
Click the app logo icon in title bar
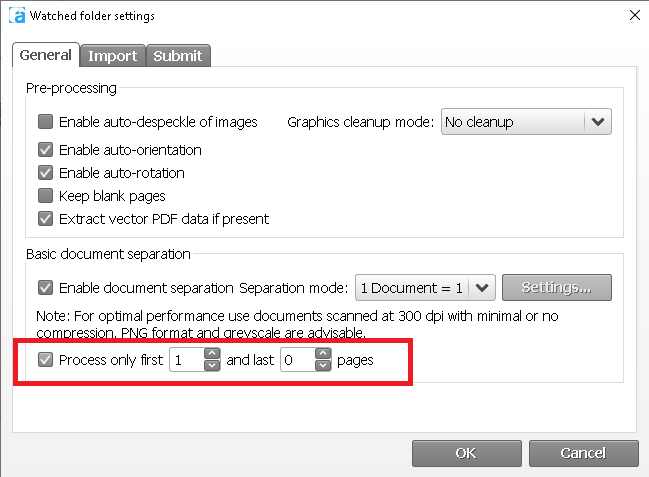click(15, 16)
